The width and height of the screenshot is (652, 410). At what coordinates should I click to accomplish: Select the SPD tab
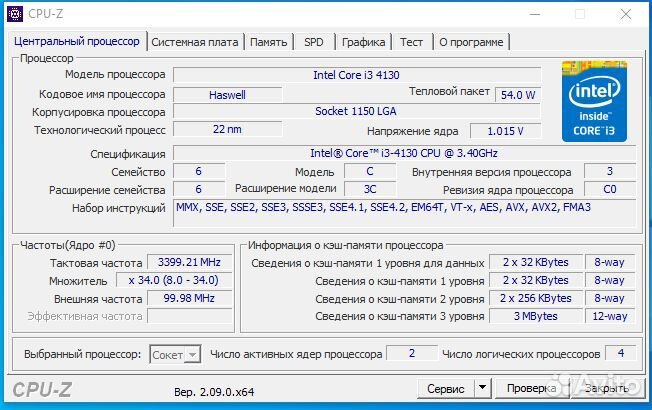(313, 42)
